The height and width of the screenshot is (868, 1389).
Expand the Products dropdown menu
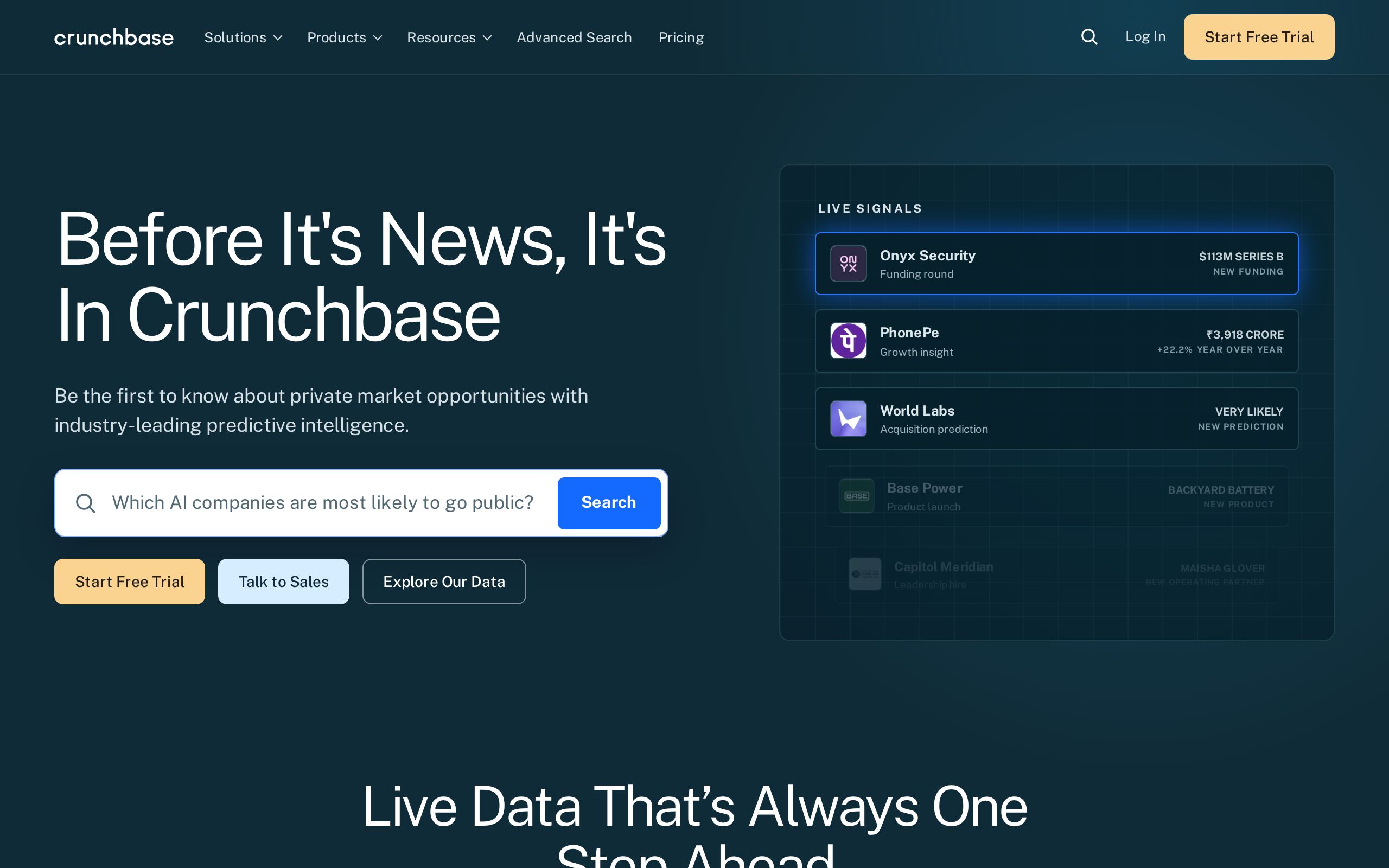click(345, 37)
